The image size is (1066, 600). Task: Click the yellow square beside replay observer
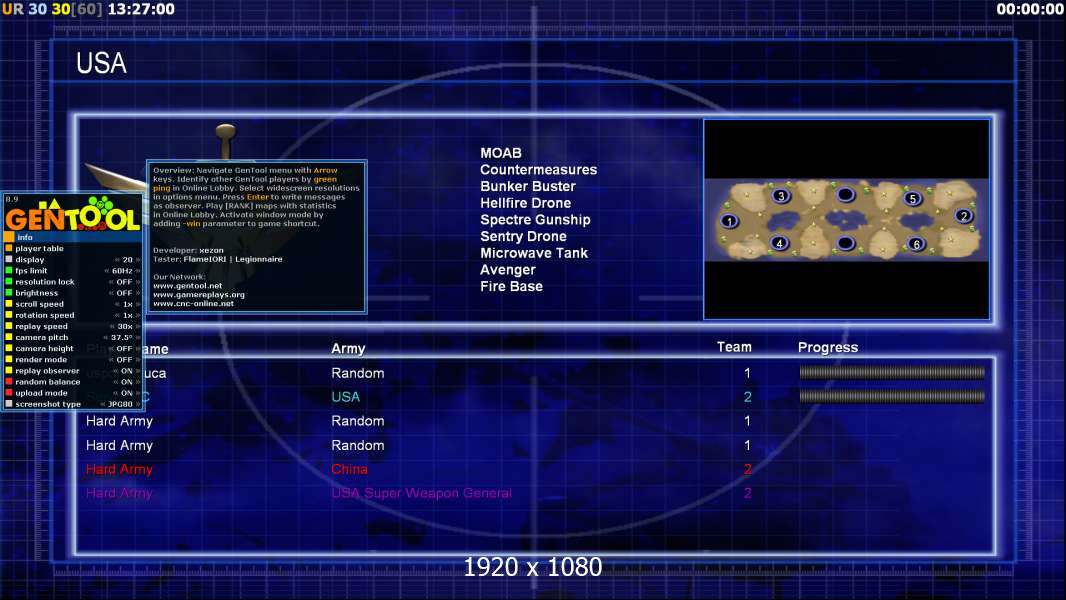click(x=9, y=370)
